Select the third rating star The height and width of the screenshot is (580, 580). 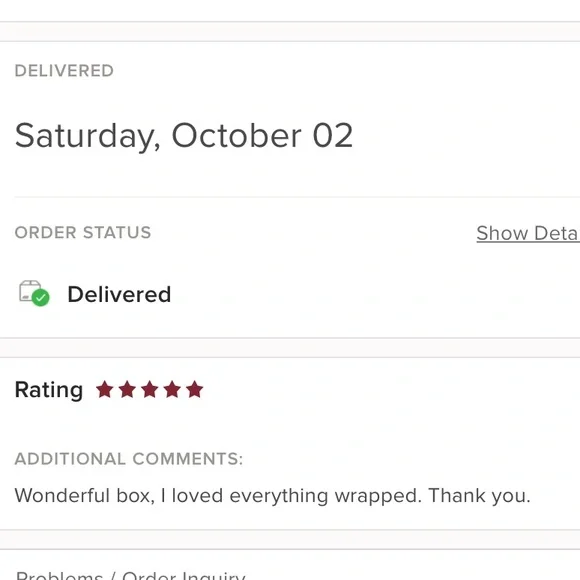point(150,390)
